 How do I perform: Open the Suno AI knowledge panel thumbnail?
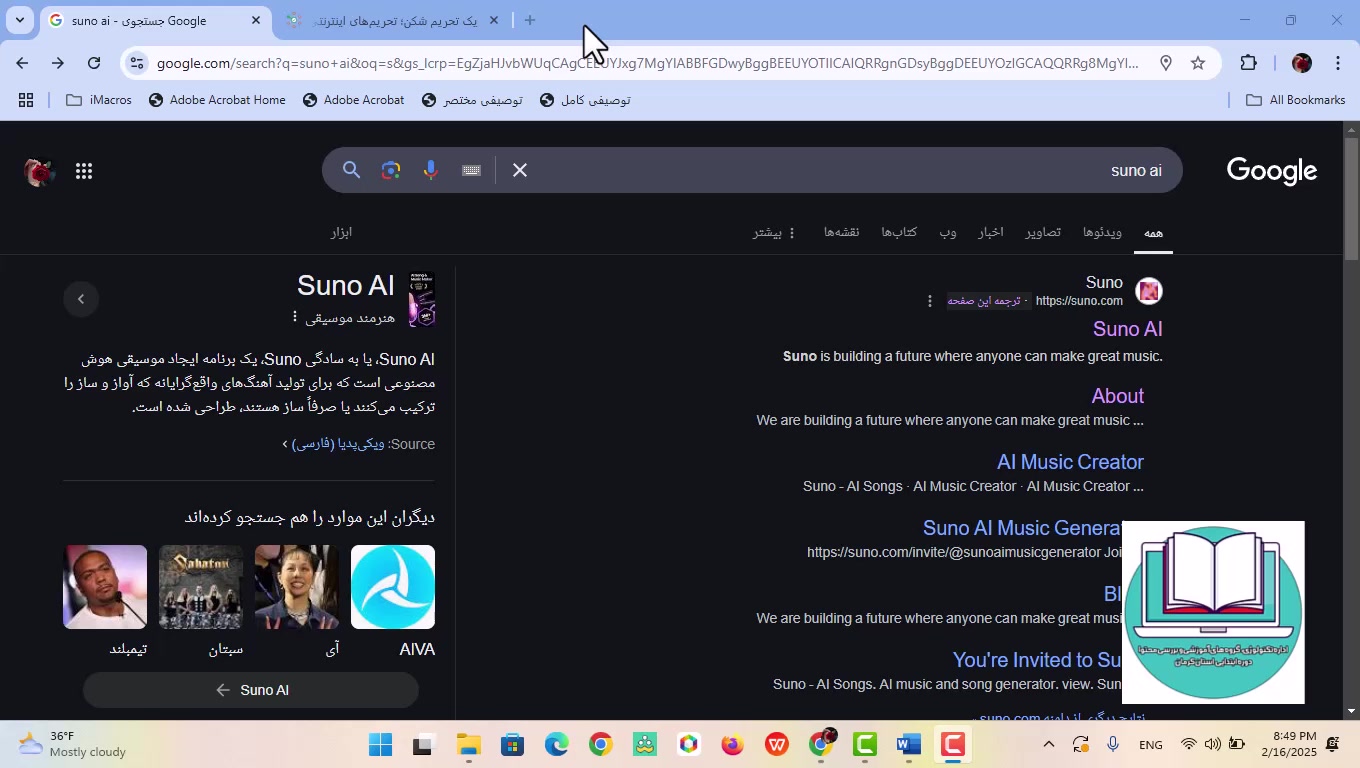(x=421, y=299)
